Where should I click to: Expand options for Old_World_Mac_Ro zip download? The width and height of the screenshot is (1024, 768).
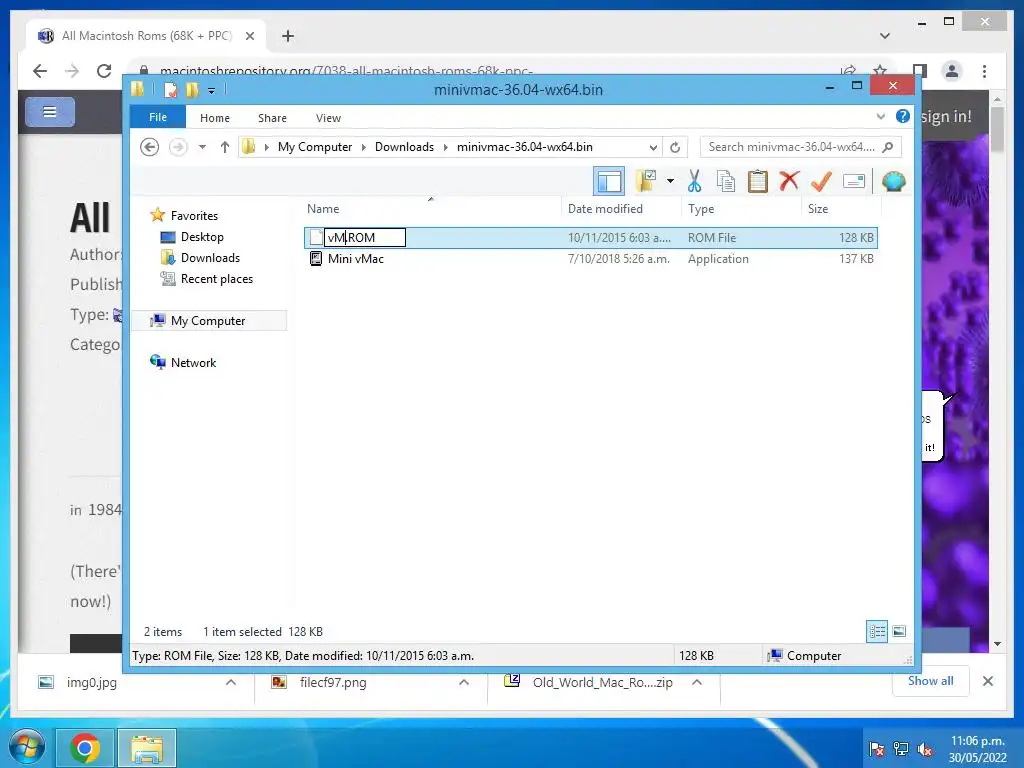[697, 682]
